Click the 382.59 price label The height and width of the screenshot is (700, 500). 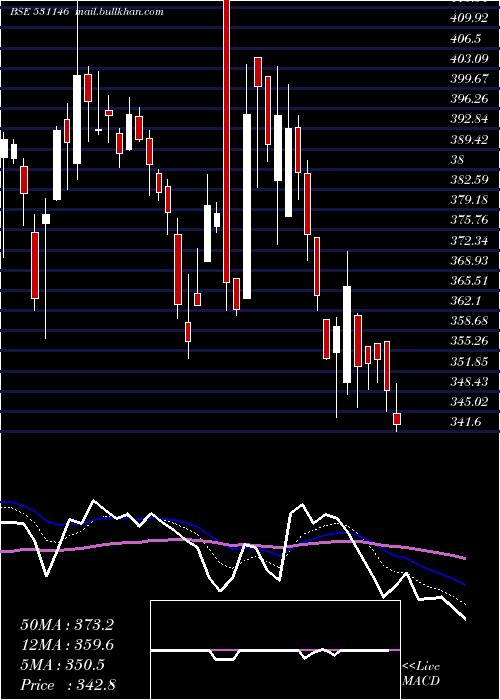(x=469, y=180)
